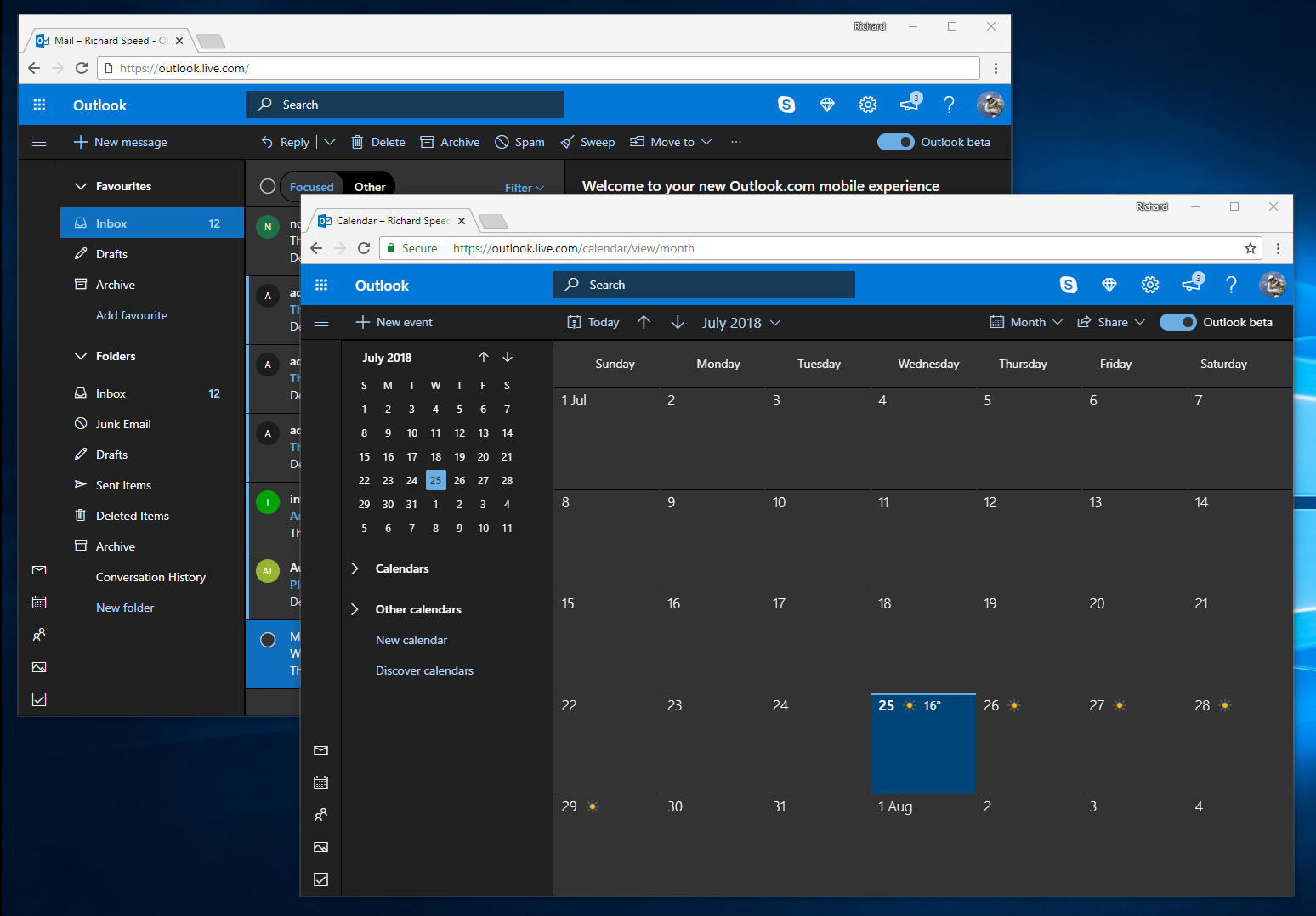1316x916 pixels.
Task: Open Tasks checkmark icon in calendar sidebar
Action: (321, 879)
